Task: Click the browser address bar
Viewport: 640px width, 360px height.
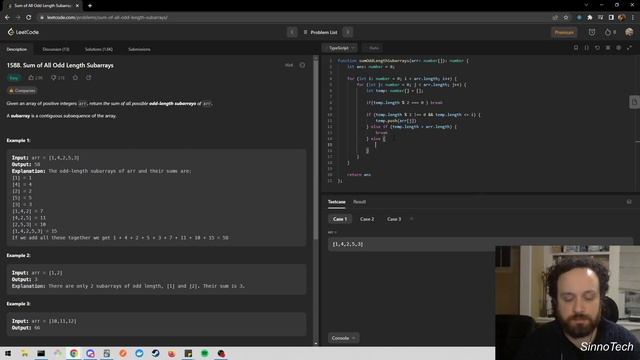Action: (x=294, y=18)
